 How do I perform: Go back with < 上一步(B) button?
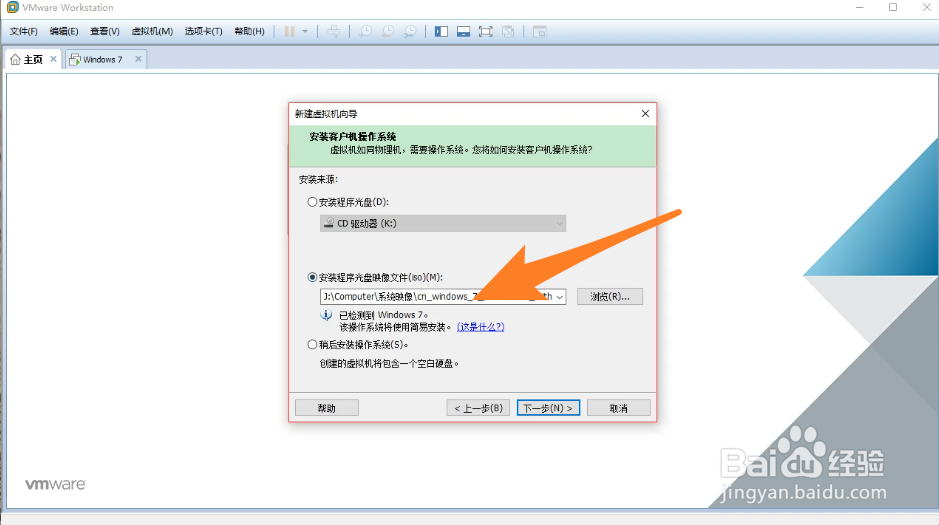pos(478,408)
